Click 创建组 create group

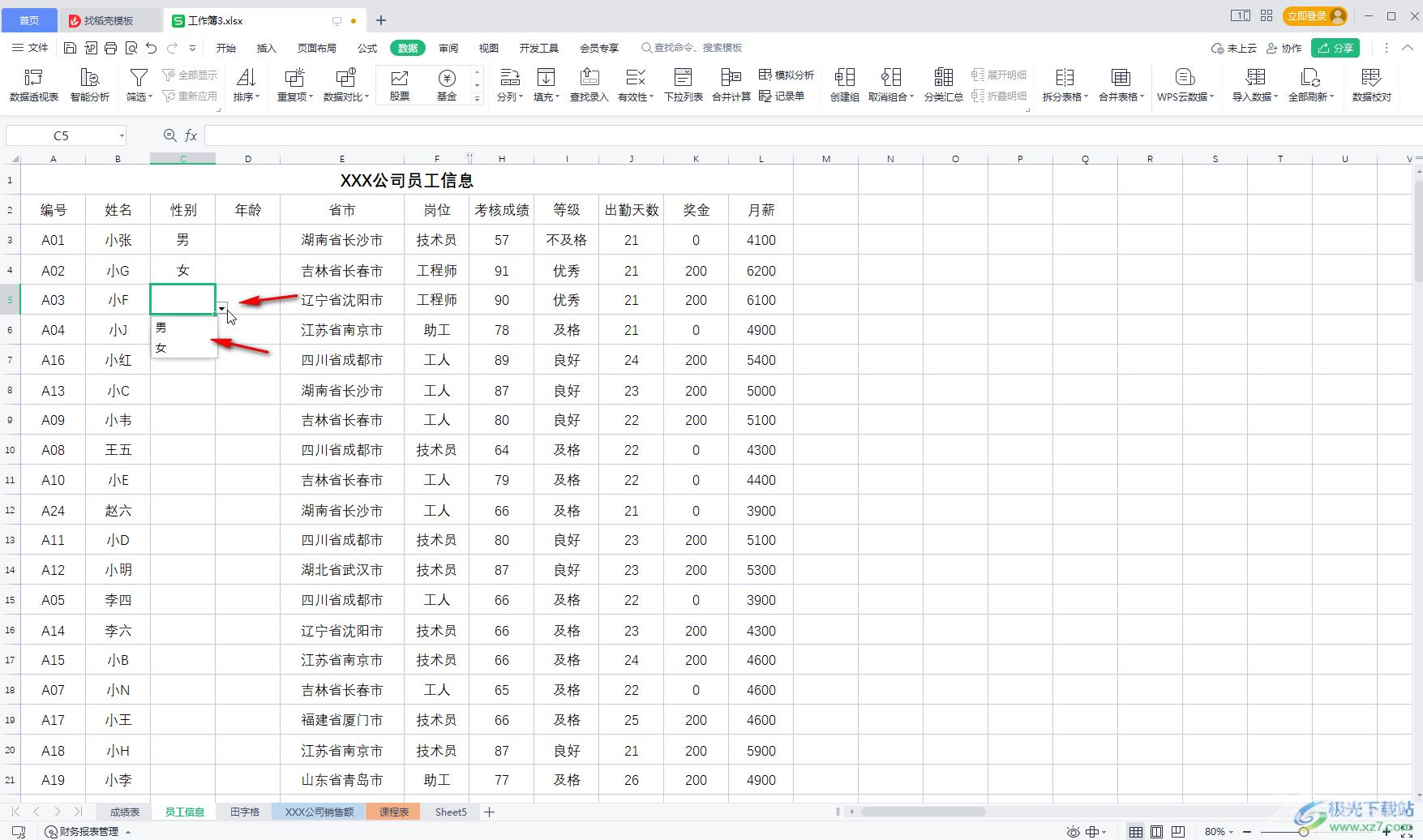844,85
